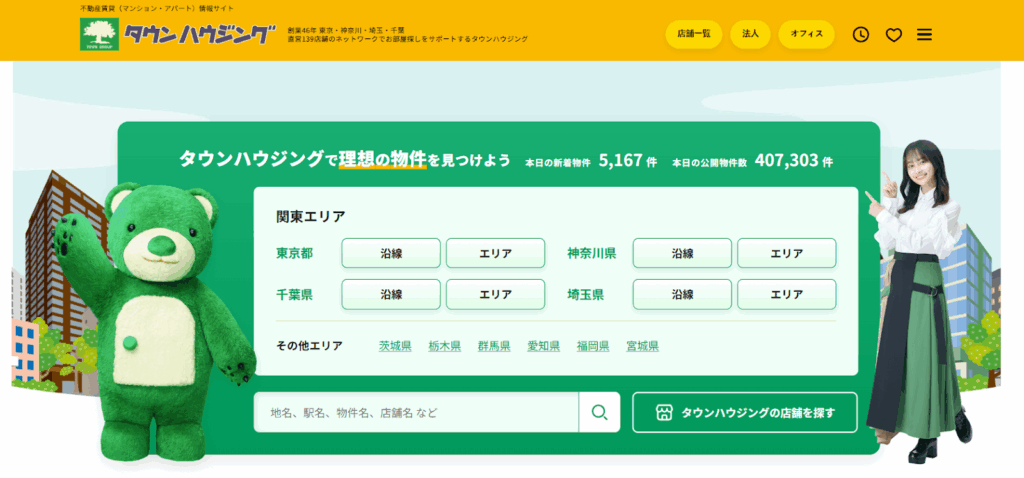This screenshot has height=478, width=1024.
Task: Open the オフィス page
Action: point(806,34)
